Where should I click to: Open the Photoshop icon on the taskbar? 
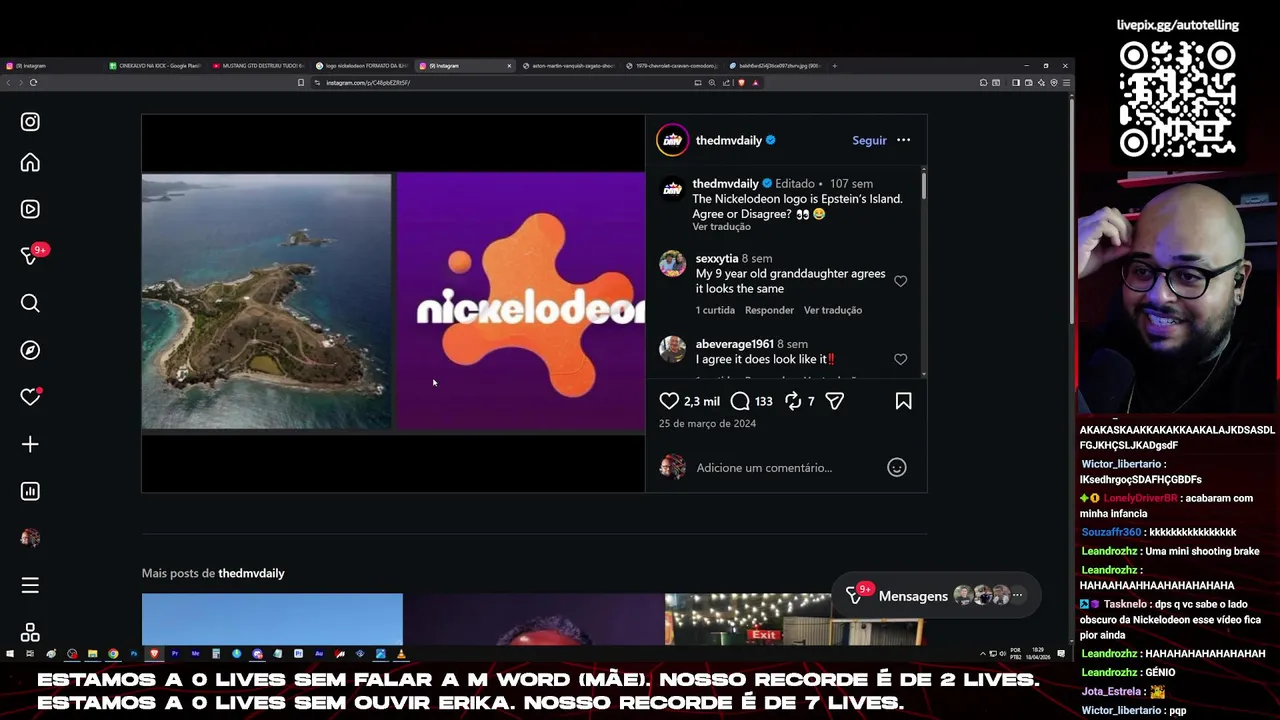pos(134,654)
